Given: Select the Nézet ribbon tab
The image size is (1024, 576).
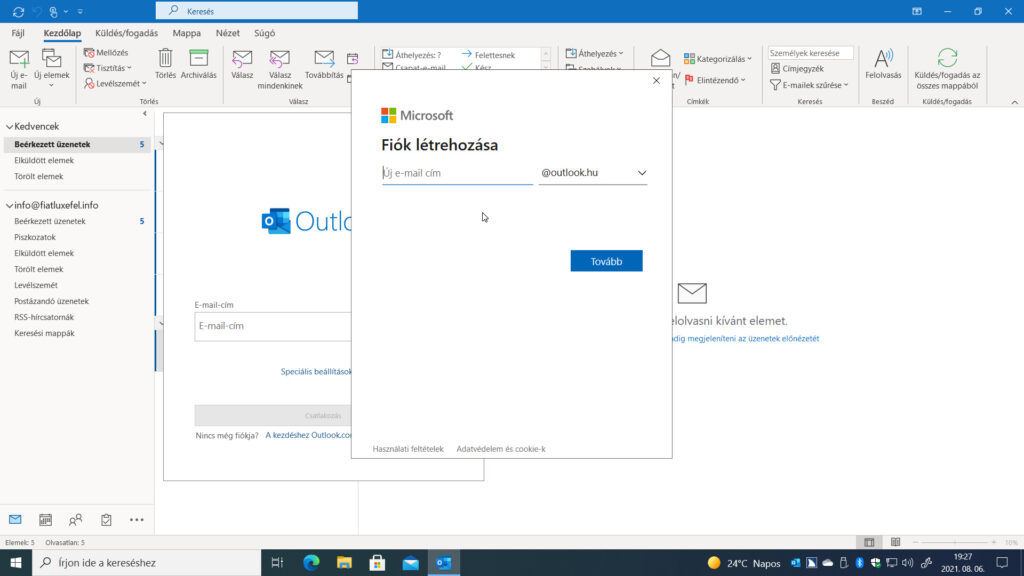Looking at the screenshot, I should [228, 33].
